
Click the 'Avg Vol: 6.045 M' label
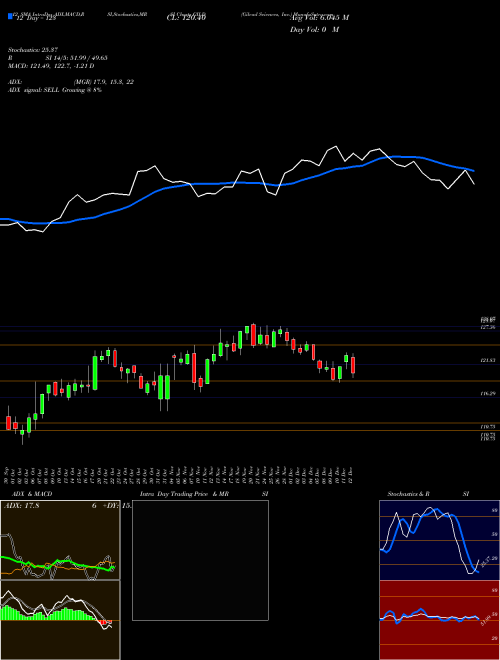(319, 18)
